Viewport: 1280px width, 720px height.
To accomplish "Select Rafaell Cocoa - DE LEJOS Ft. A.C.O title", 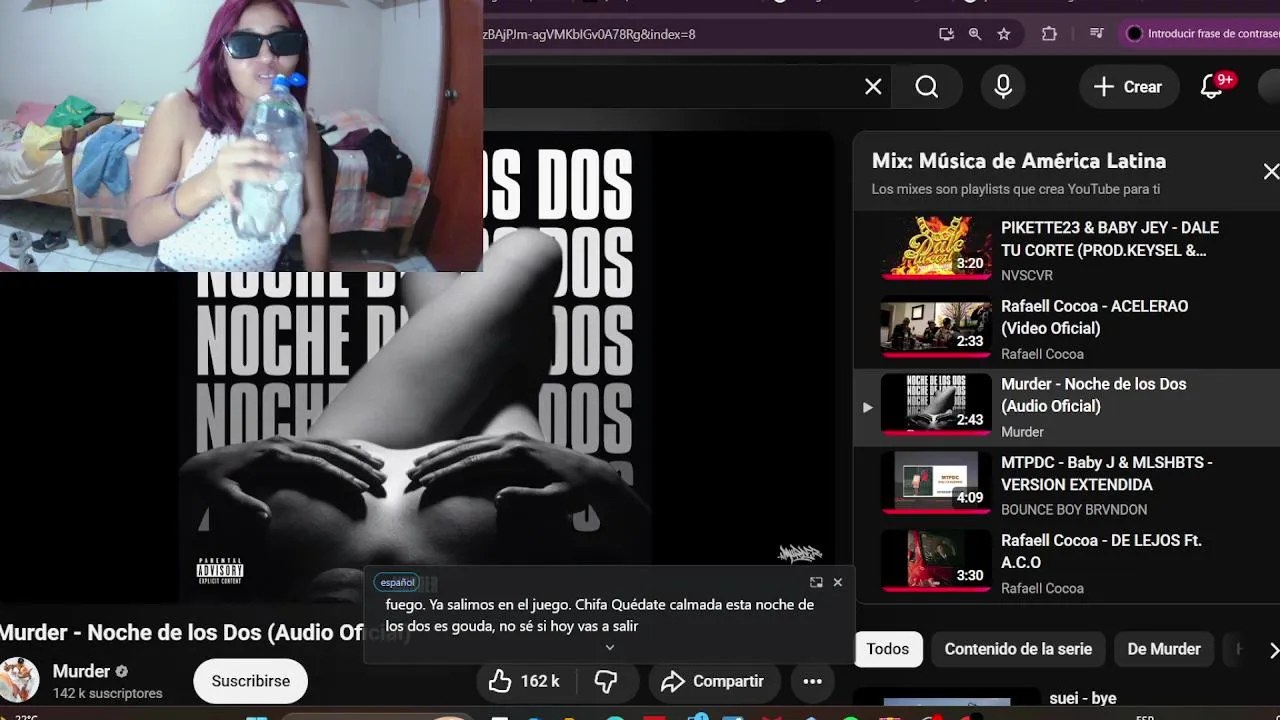I will coord(1101,551).
